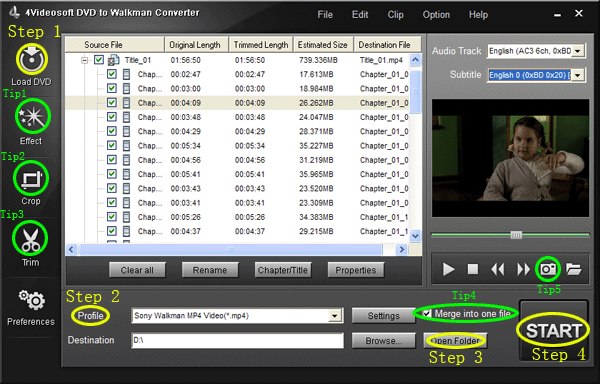Click the preview seek slider handle

pyautogui.click(x=516, y=235)
